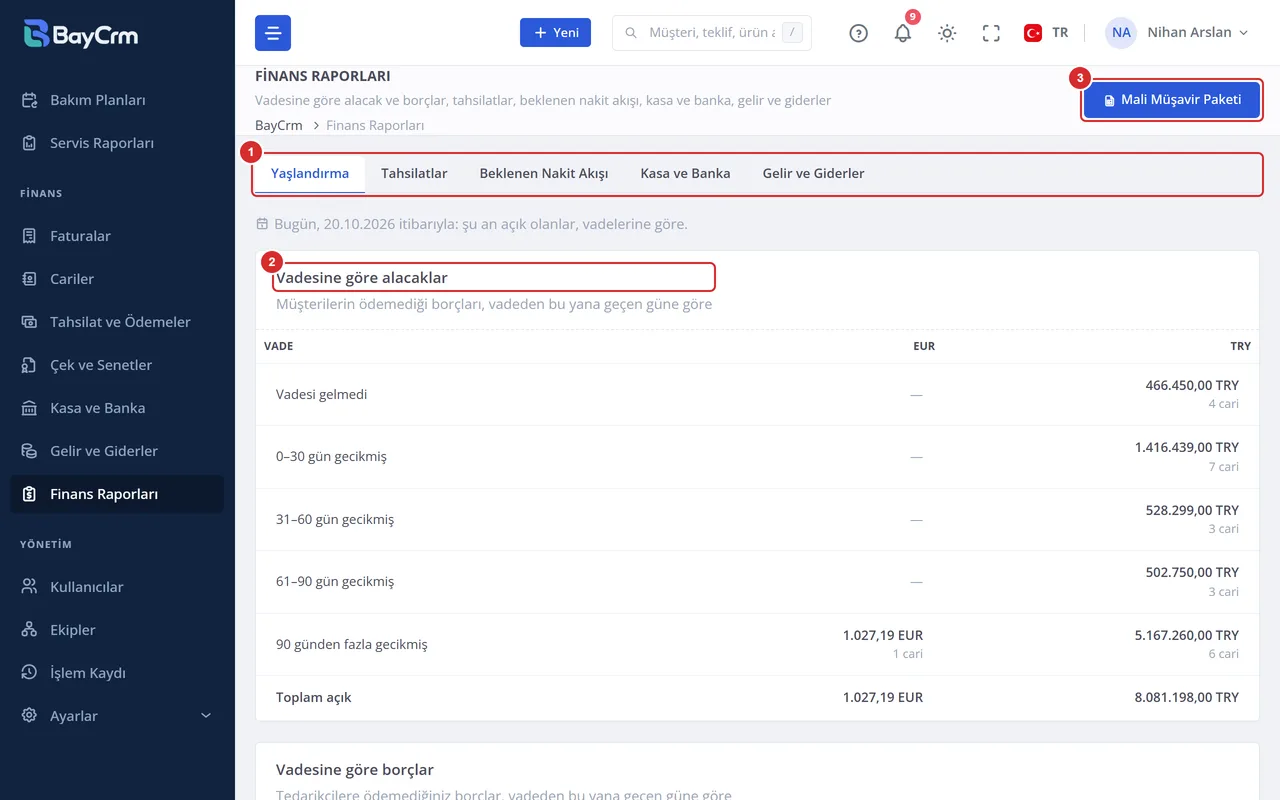Click the 5.167.260,00 TRY amount
Screen dimensions: 1280x800
click(1187, 635)
